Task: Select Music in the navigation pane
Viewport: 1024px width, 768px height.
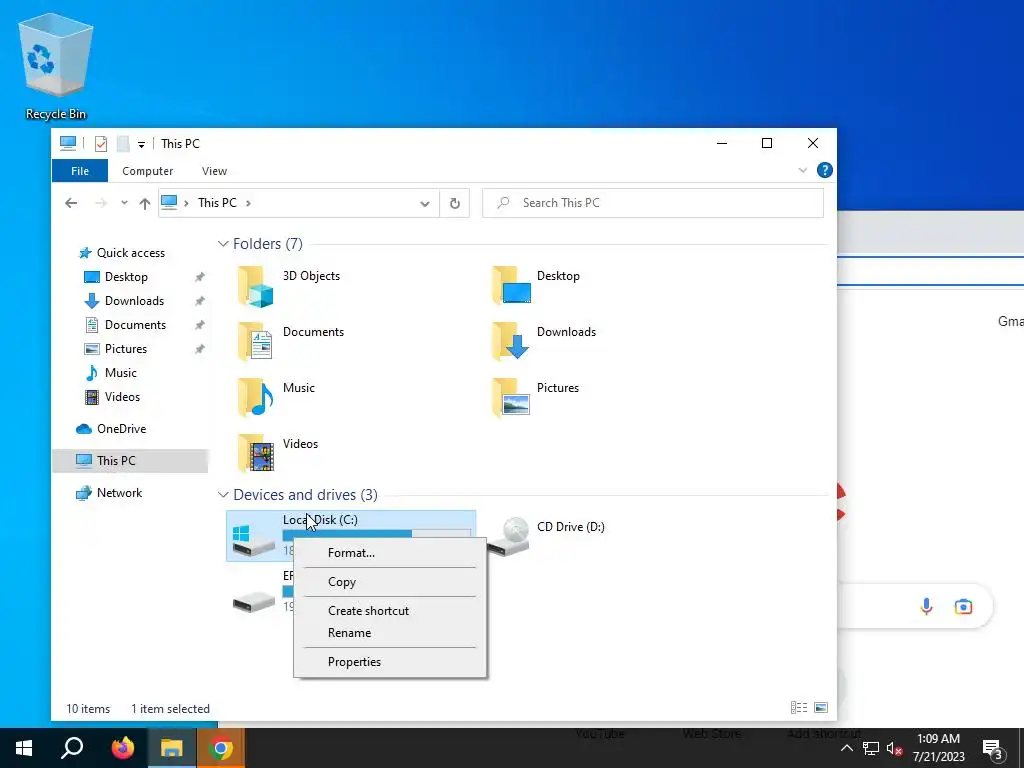Action: 120,373
